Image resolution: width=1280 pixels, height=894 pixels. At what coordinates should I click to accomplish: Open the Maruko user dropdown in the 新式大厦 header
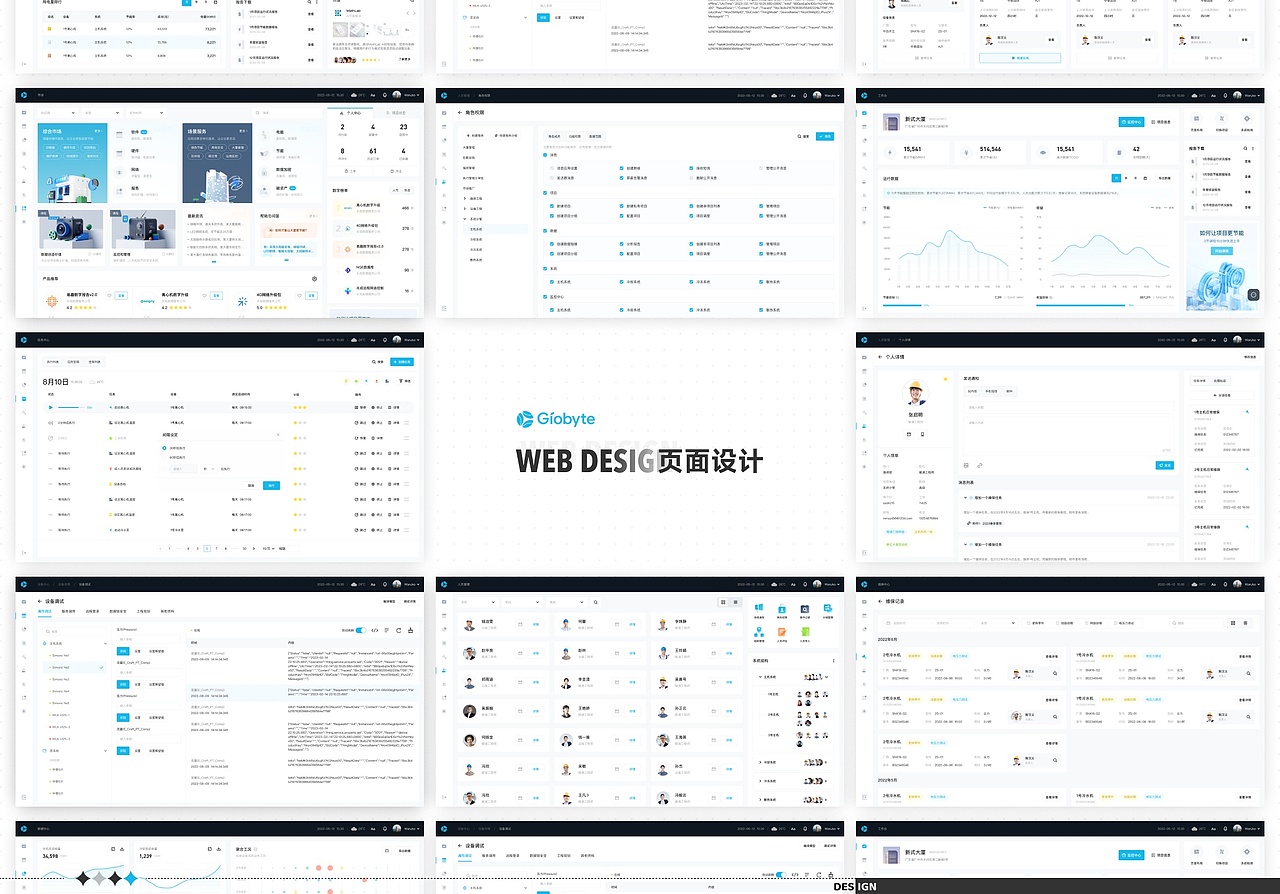(1244, 95)
